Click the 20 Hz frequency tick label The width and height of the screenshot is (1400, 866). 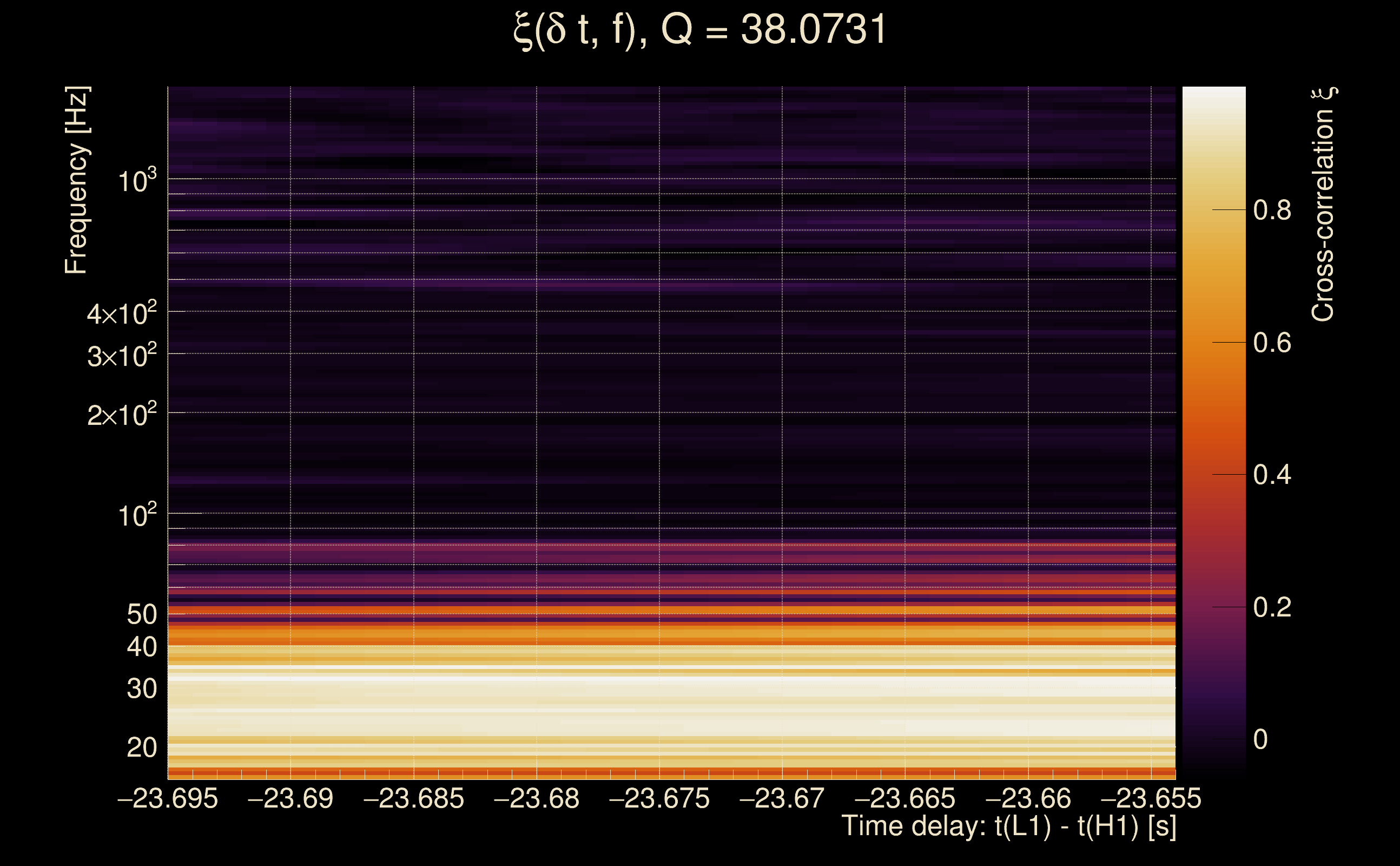[x=141, y=747]
